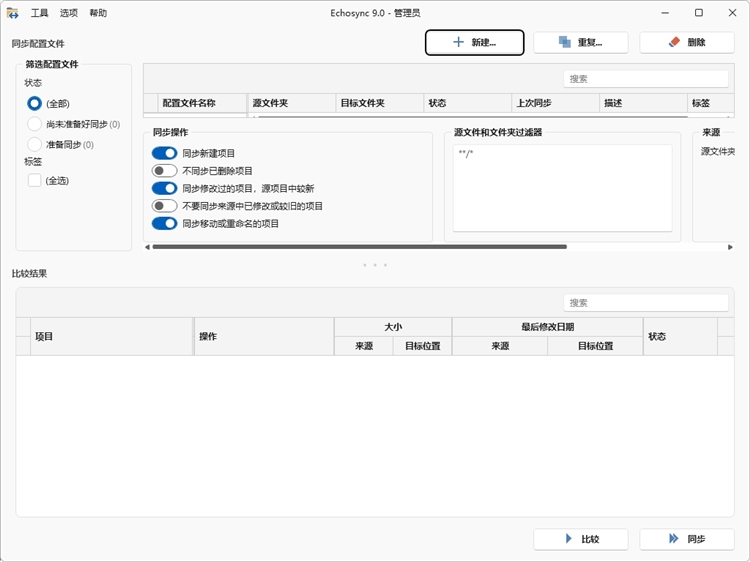This screenshot has height=562, width=750.
Task: Click the 来源 header under 最后修改日期
Action: pos(500,346)
